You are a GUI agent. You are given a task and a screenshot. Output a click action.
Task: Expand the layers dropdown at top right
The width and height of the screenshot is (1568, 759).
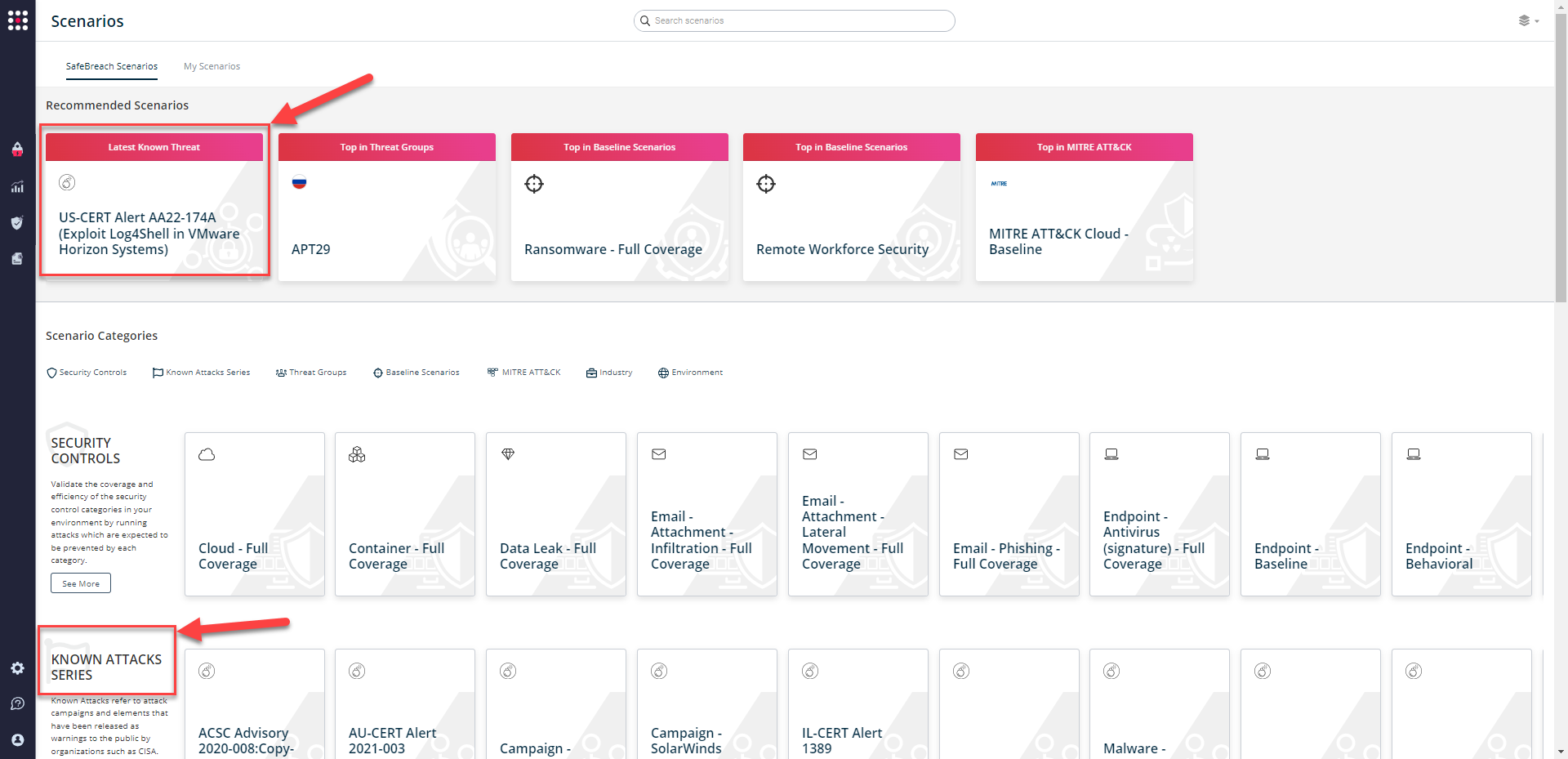click(x=1527, y=20)
